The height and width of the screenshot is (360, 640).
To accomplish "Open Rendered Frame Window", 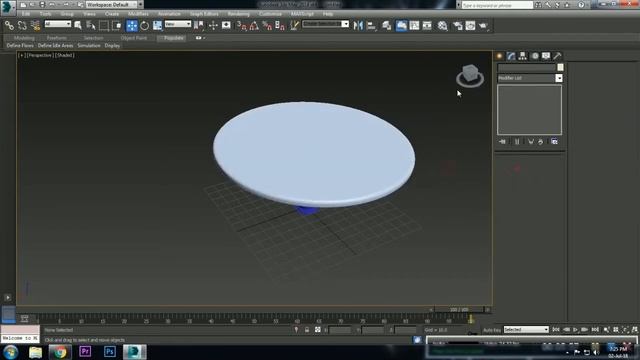I will [x=470, y=26].
